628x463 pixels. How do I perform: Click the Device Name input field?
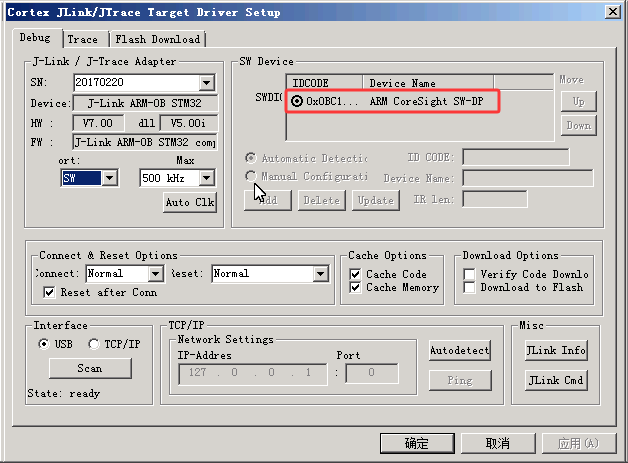point(527,178)
